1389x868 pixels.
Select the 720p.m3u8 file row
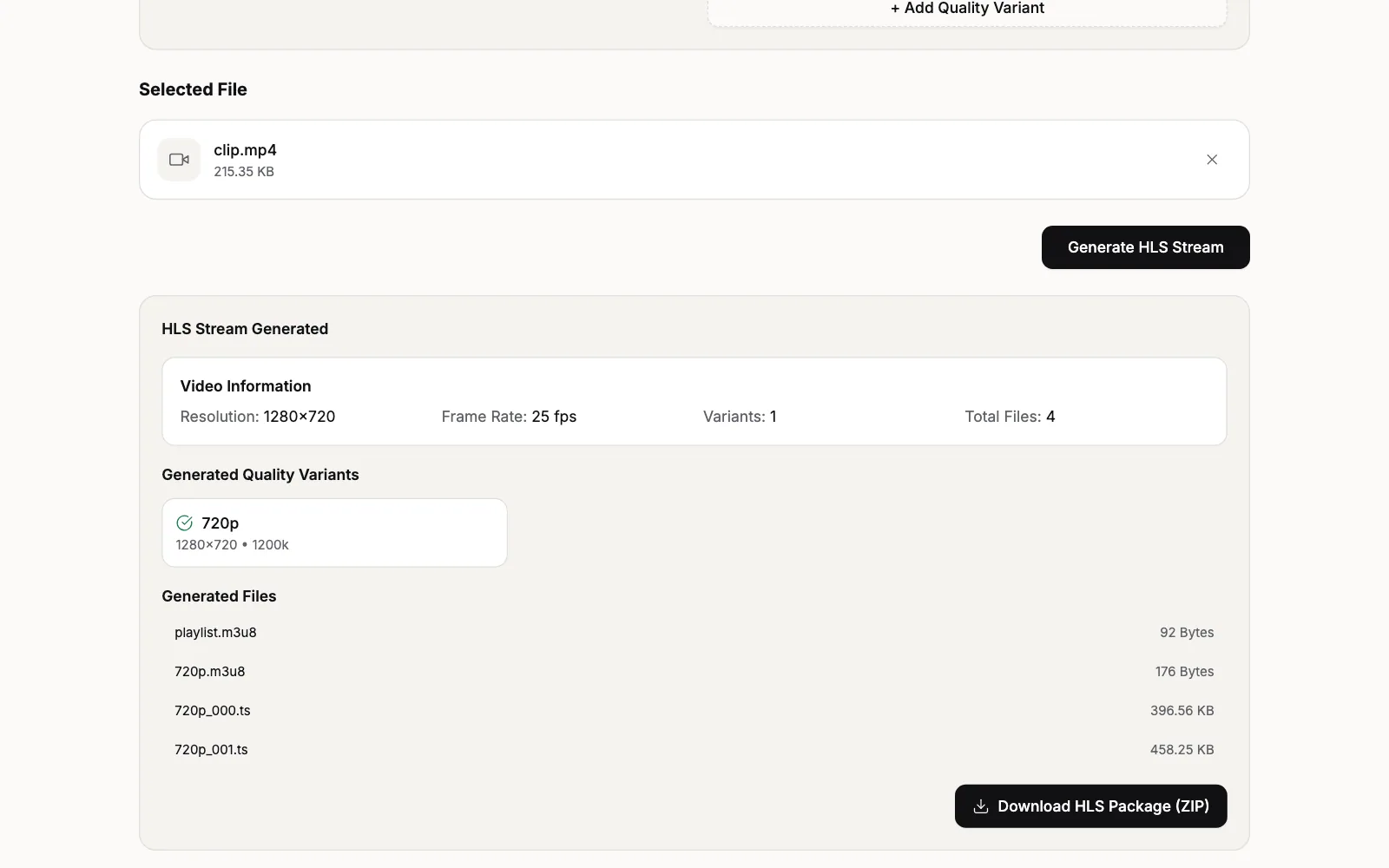pyautogui.click(x=694, y=672)
